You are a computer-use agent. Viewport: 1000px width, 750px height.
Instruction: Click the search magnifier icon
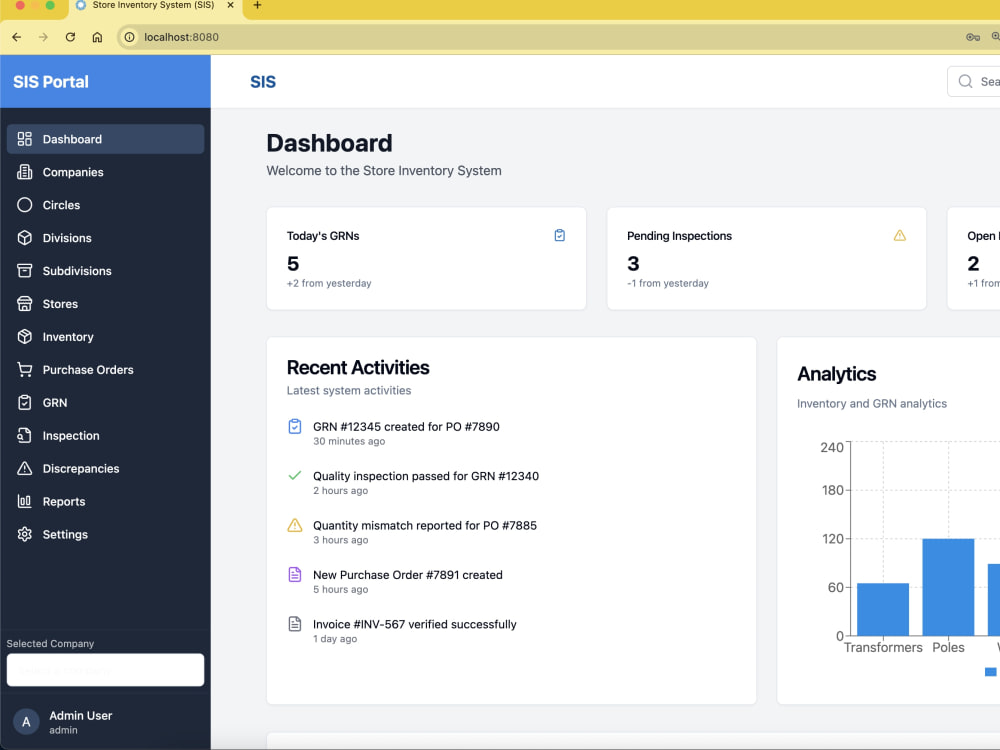tap(966, 82)
